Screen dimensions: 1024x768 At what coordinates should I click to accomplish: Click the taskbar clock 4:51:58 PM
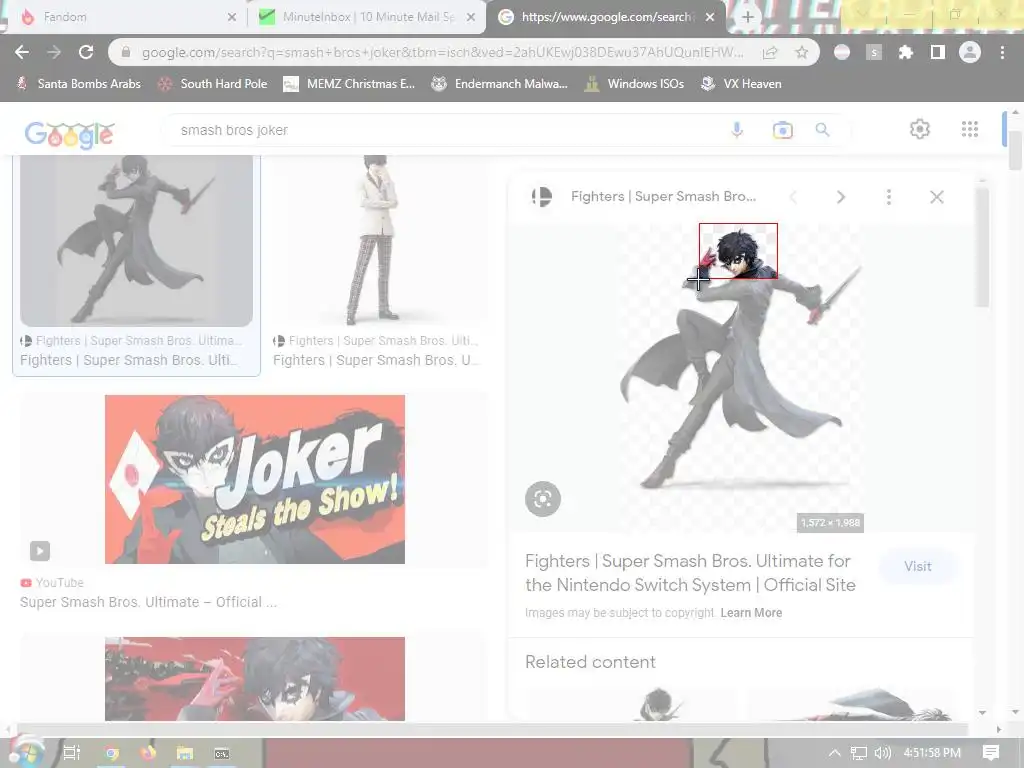coord(932,753)
